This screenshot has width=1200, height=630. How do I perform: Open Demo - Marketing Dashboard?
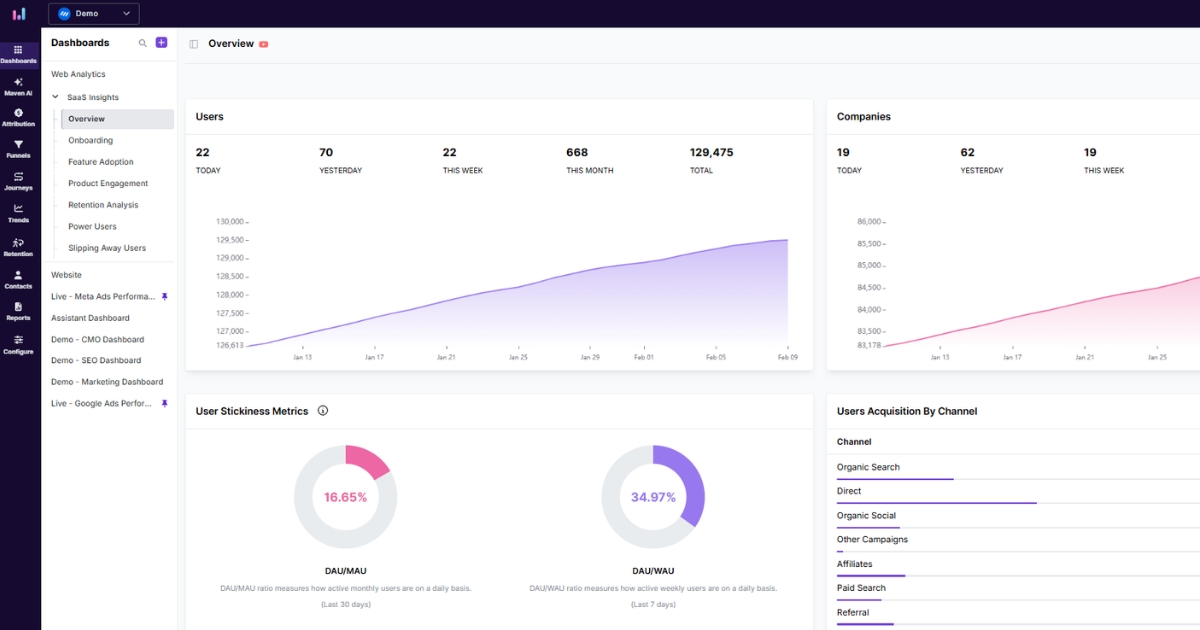(x=107, y=382)
